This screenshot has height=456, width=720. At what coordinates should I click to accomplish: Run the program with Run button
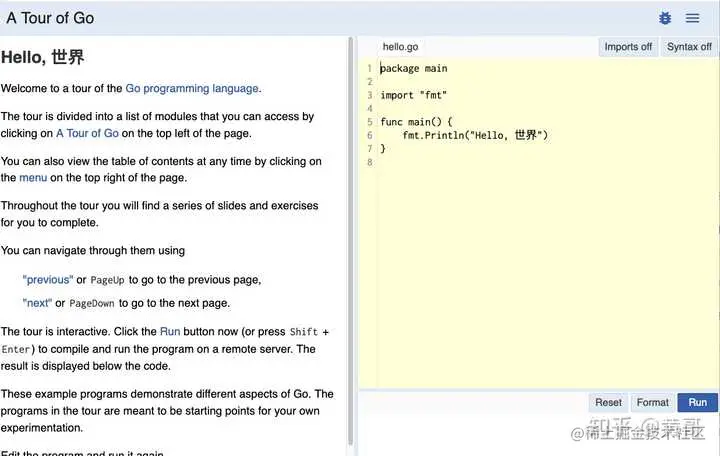[698, 402]
